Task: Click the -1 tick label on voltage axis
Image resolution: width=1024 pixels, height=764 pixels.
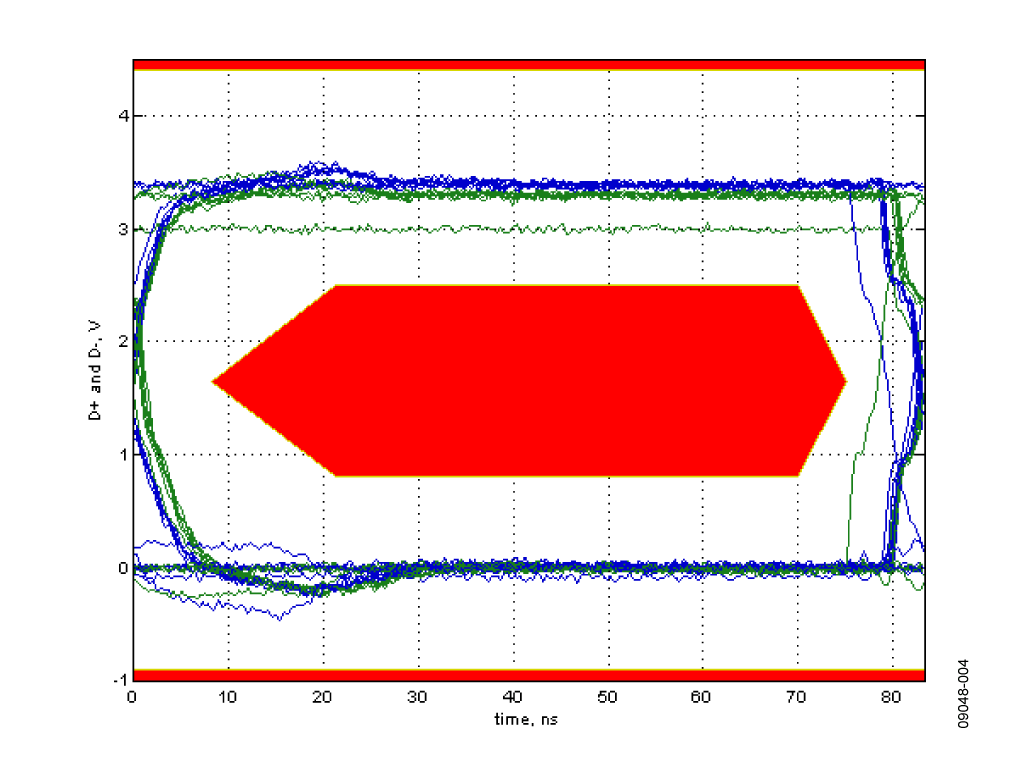Action: point(120,680)
